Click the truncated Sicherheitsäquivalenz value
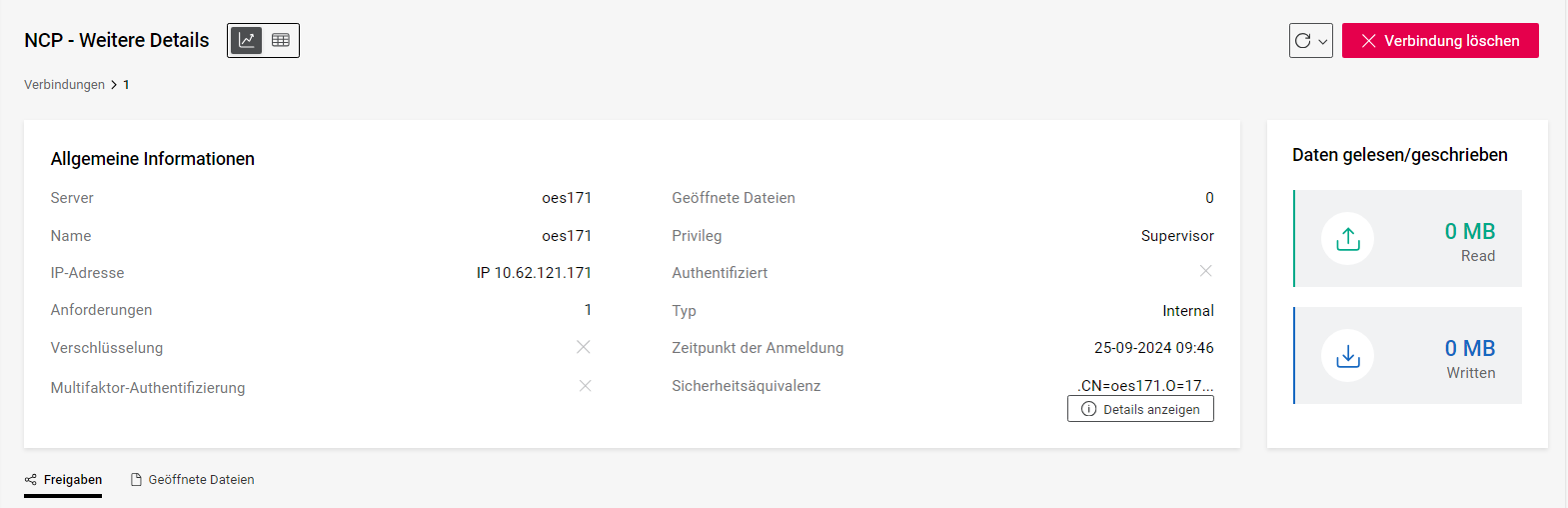The width and height of the screenshot is (1568, 508). (1145, 386)
